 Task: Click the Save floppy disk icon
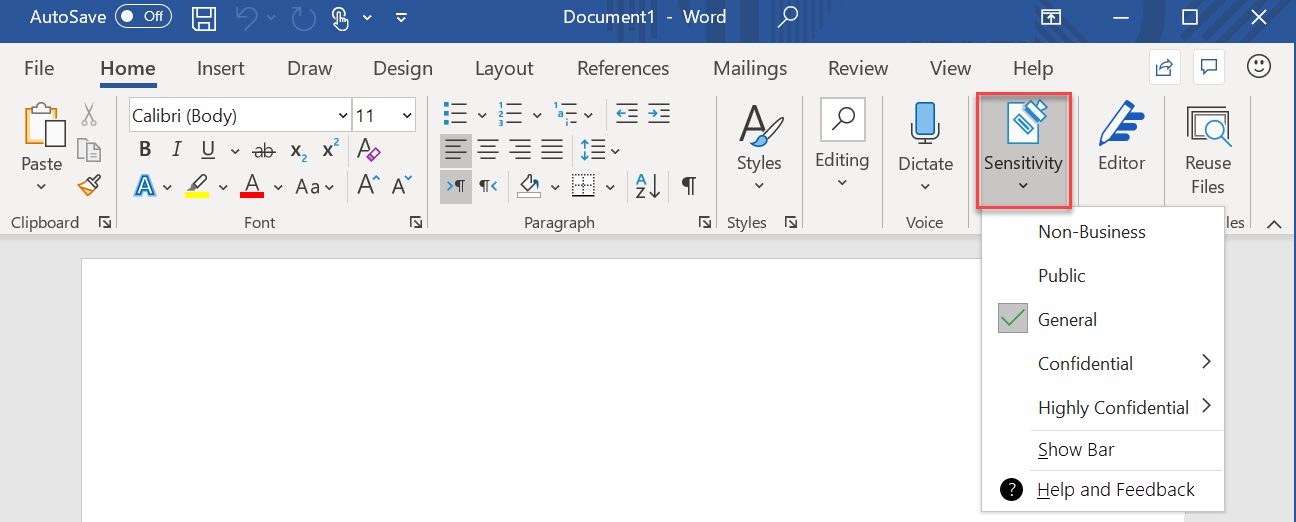[204, 18]
